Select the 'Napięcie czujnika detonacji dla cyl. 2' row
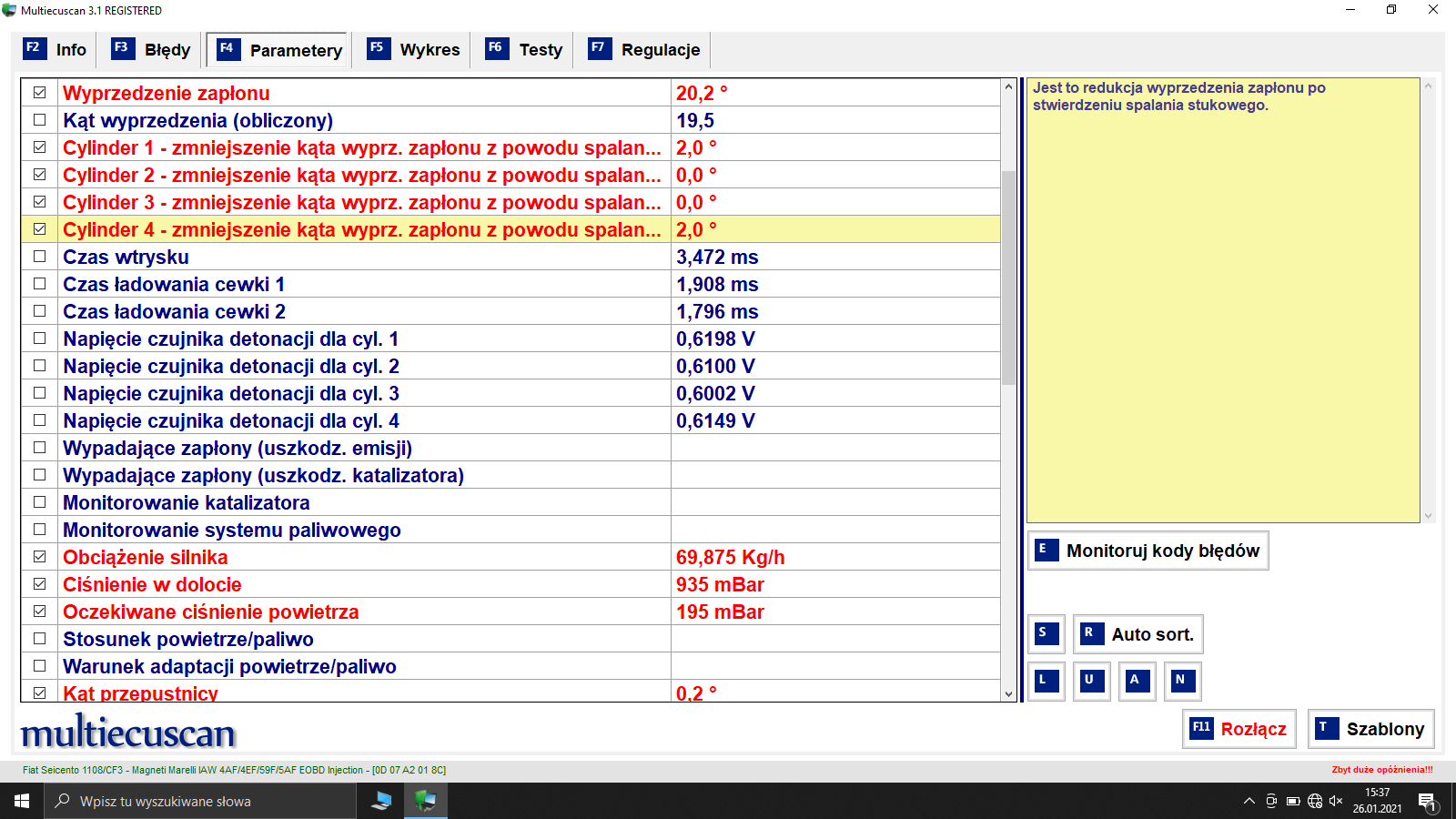The image size is (1456, 819). pyautogui.click(x=511, y=366)
